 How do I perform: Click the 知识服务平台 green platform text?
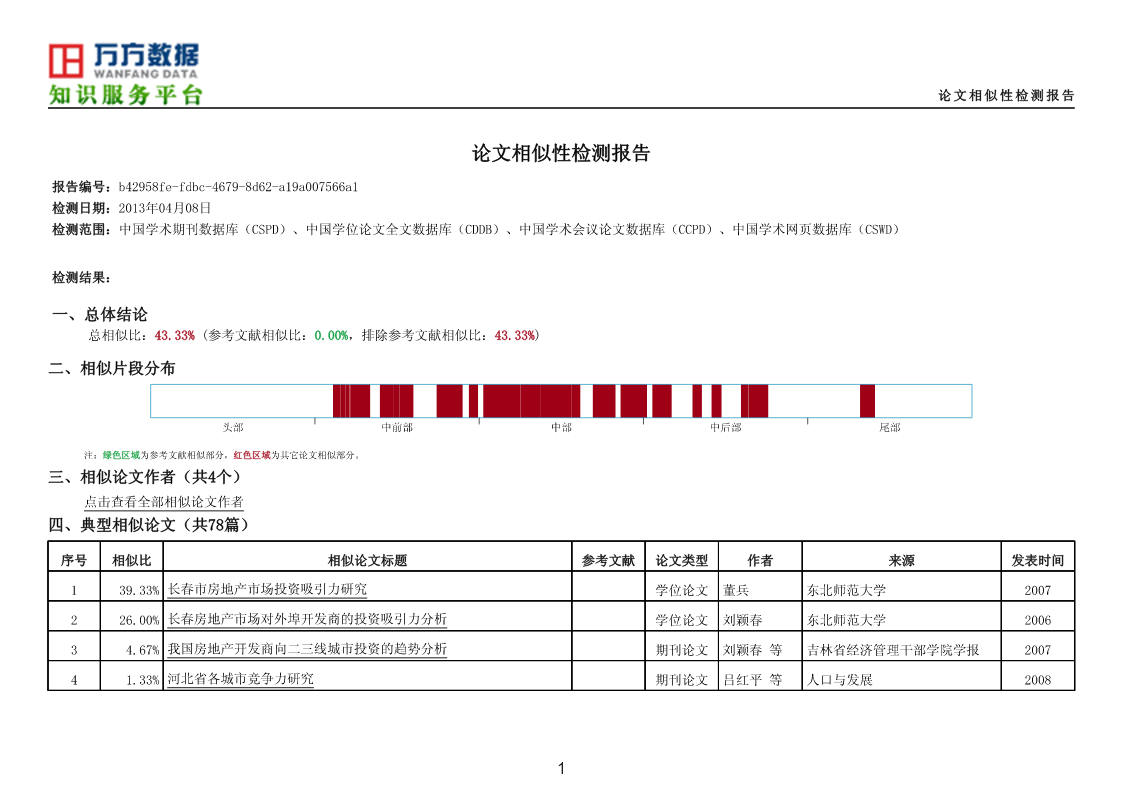pos(126,95)
